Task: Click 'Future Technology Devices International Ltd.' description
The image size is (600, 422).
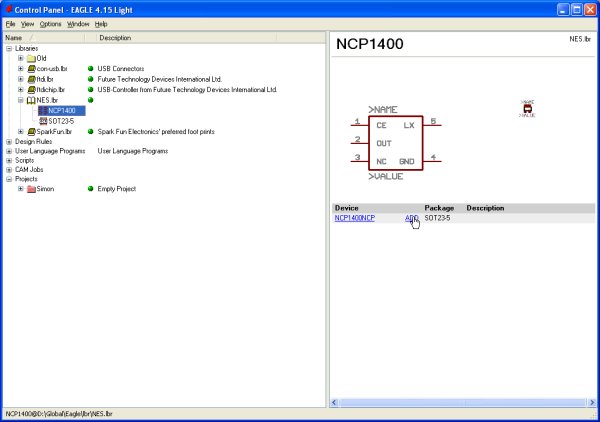Action: tap(160, 79)
